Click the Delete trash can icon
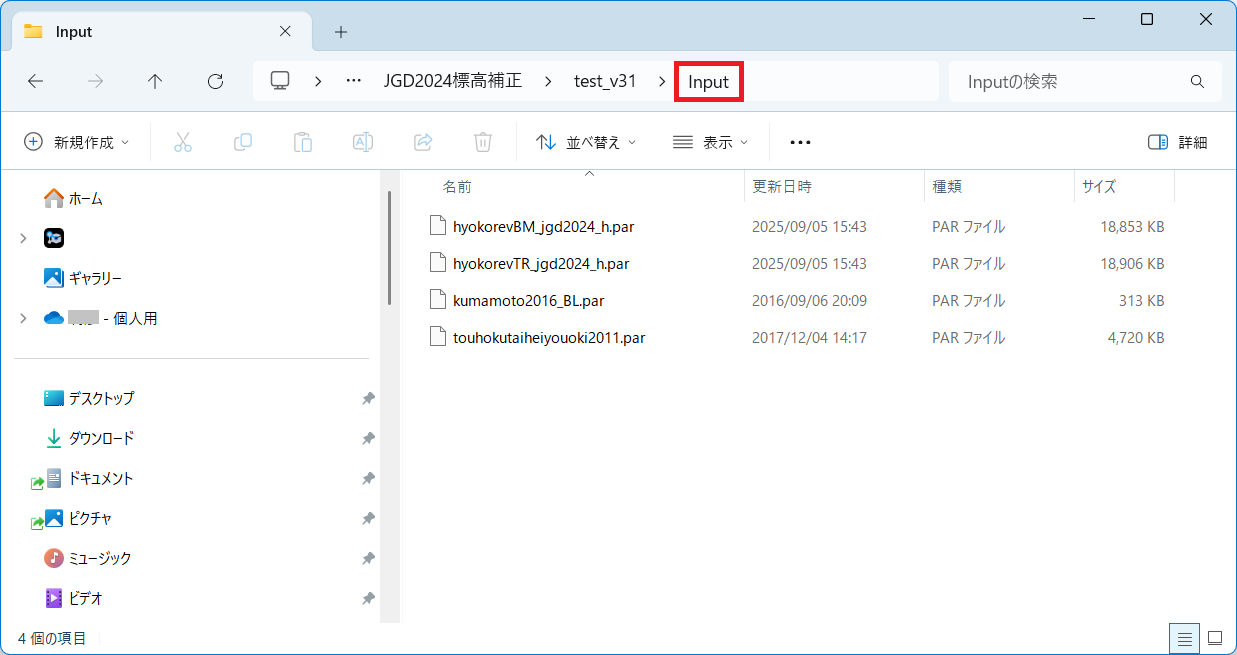The width and height of the screenshot is (1237, 655). coord(483,142)
